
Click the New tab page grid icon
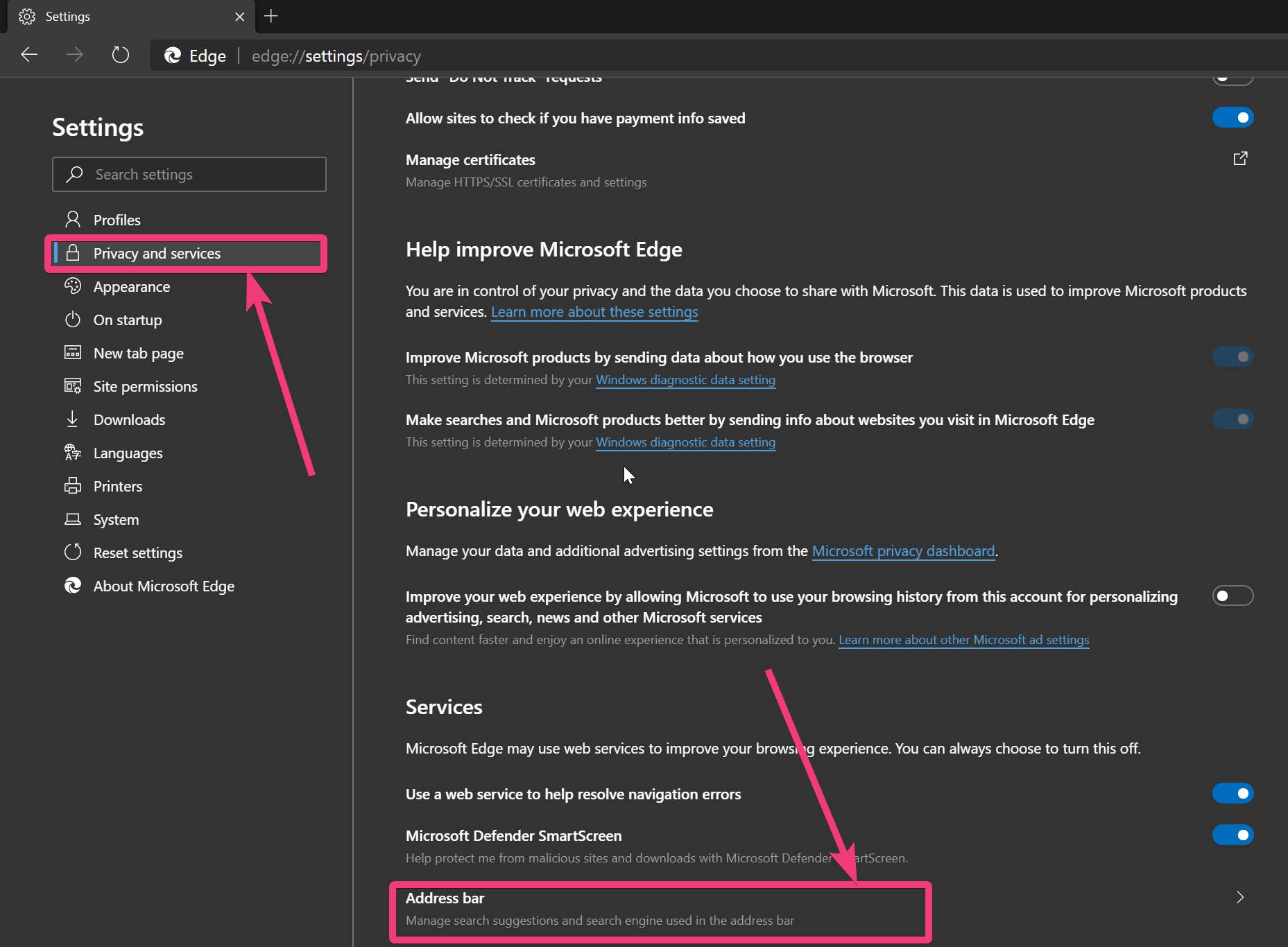coord(72,353)
